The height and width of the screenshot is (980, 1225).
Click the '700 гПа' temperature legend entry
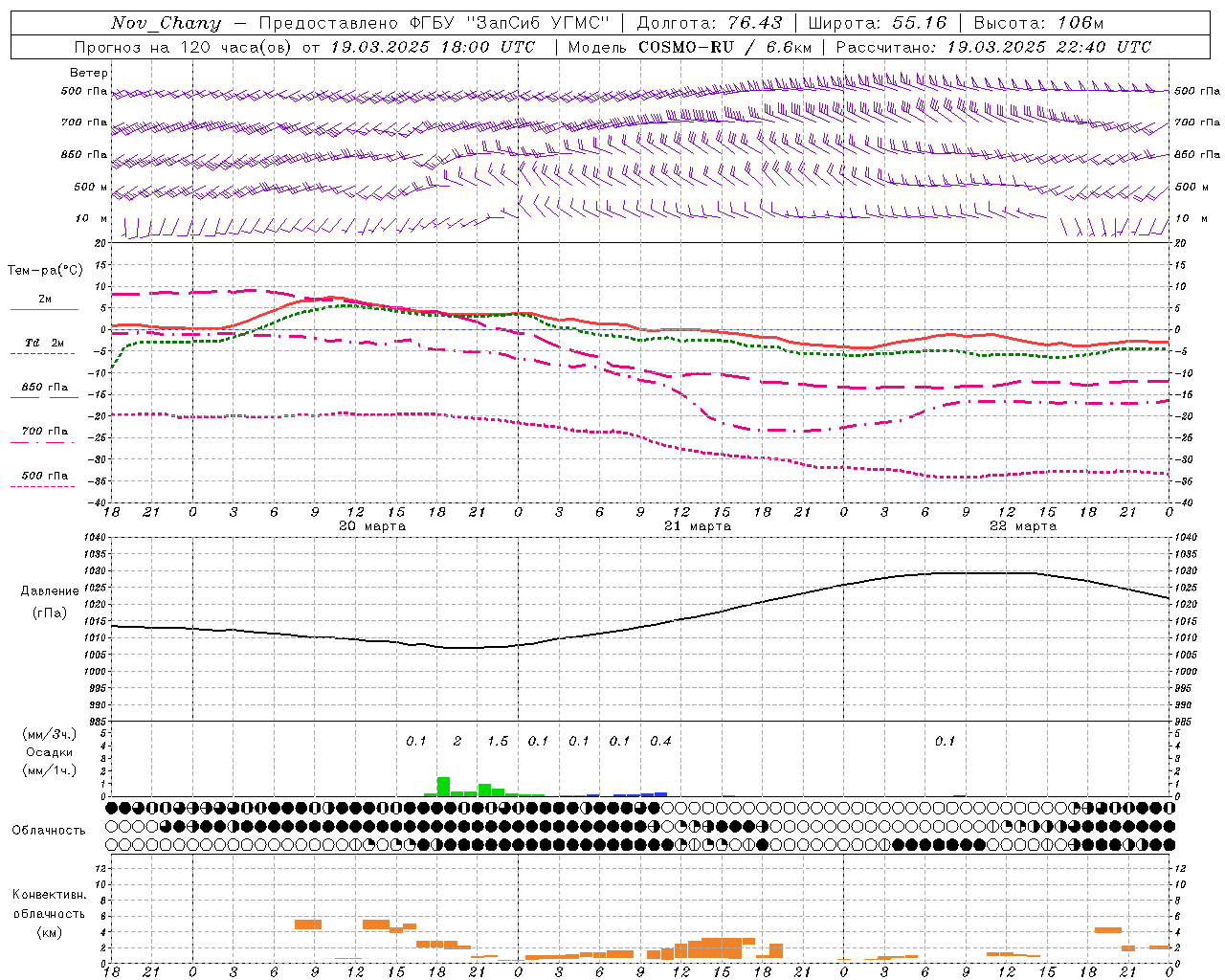(45, 431)
